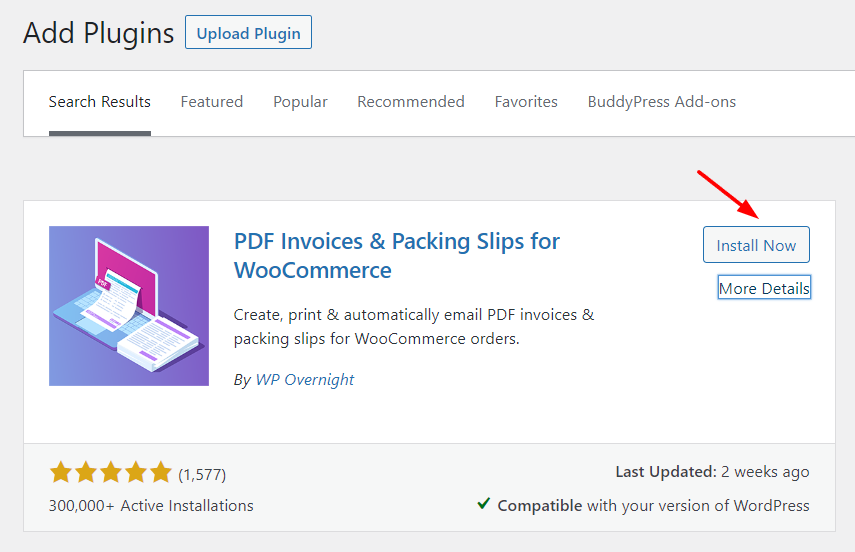Click the plugin description paragraph
855x552 pixels.
(414, 327)
